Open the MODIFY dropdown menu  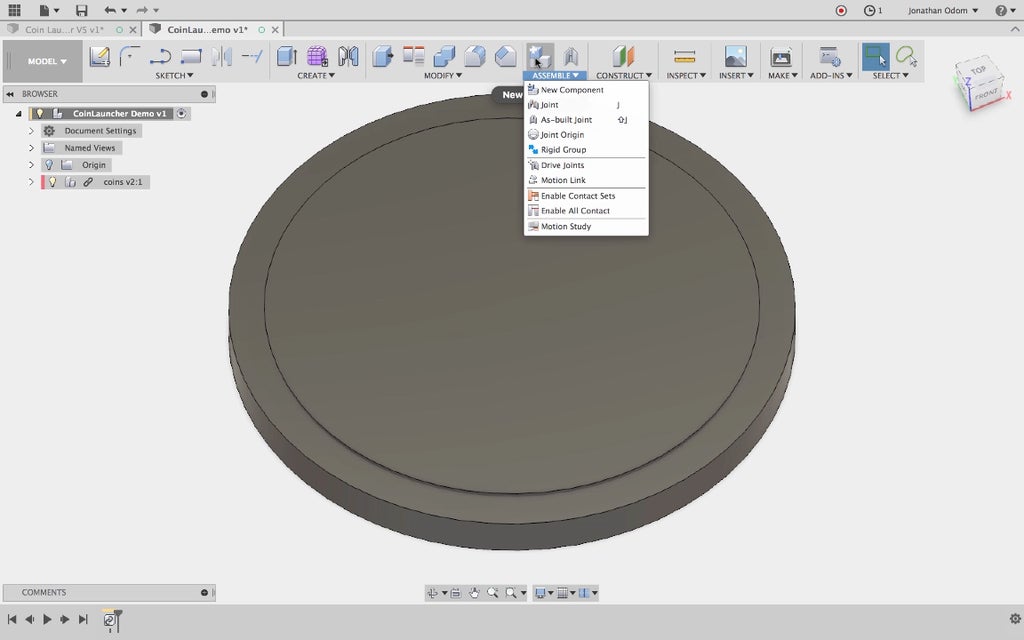pos(443,76)
